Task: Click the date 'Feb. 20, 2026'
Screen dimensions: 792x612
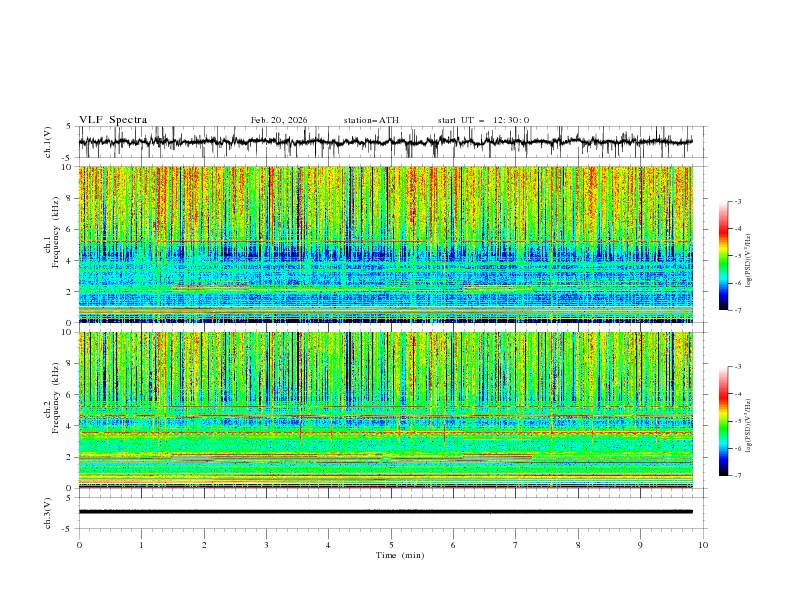Action: pos(279,120)
